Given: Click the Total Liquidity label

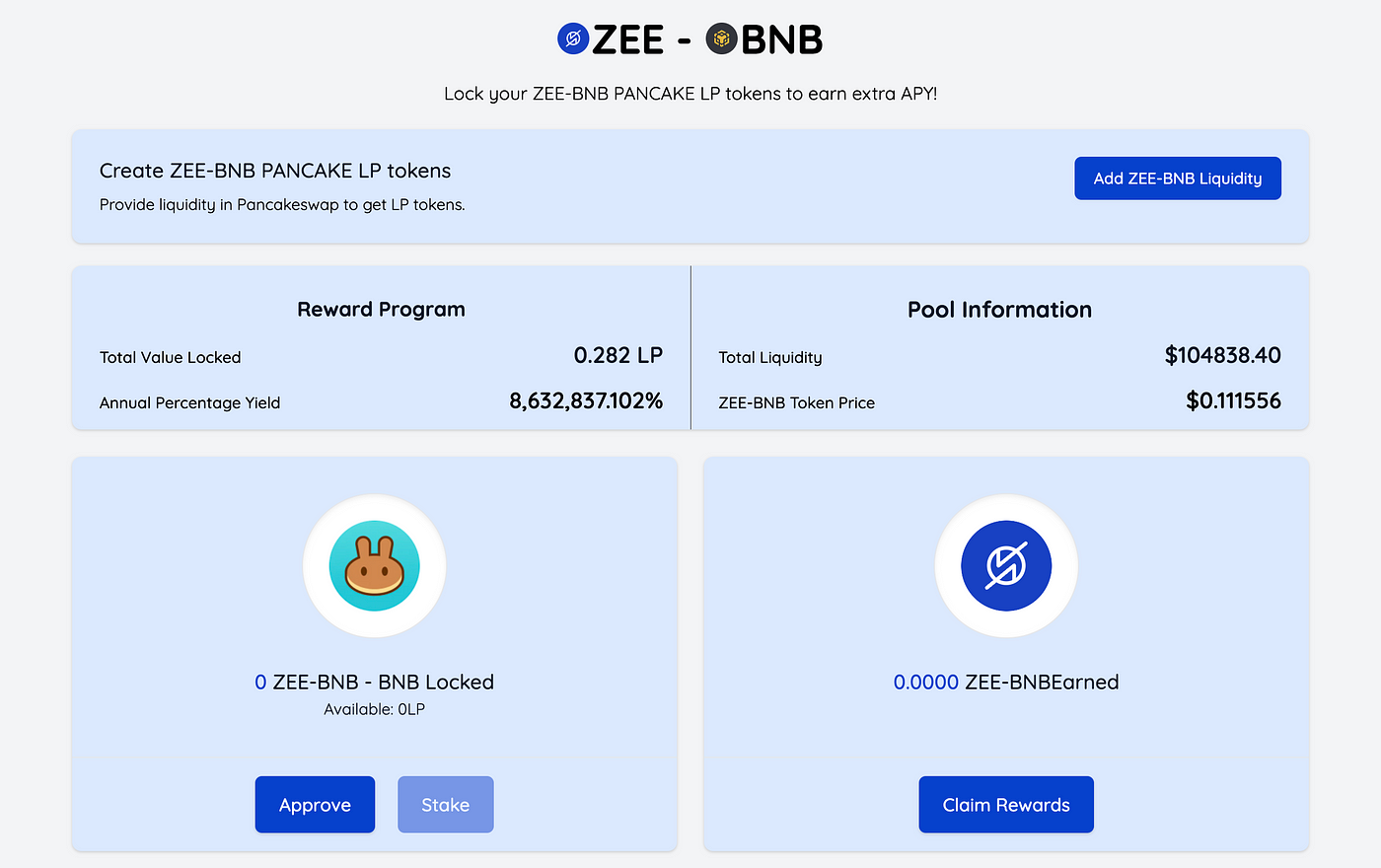Looking at the screenshot, I should point(770,357).
